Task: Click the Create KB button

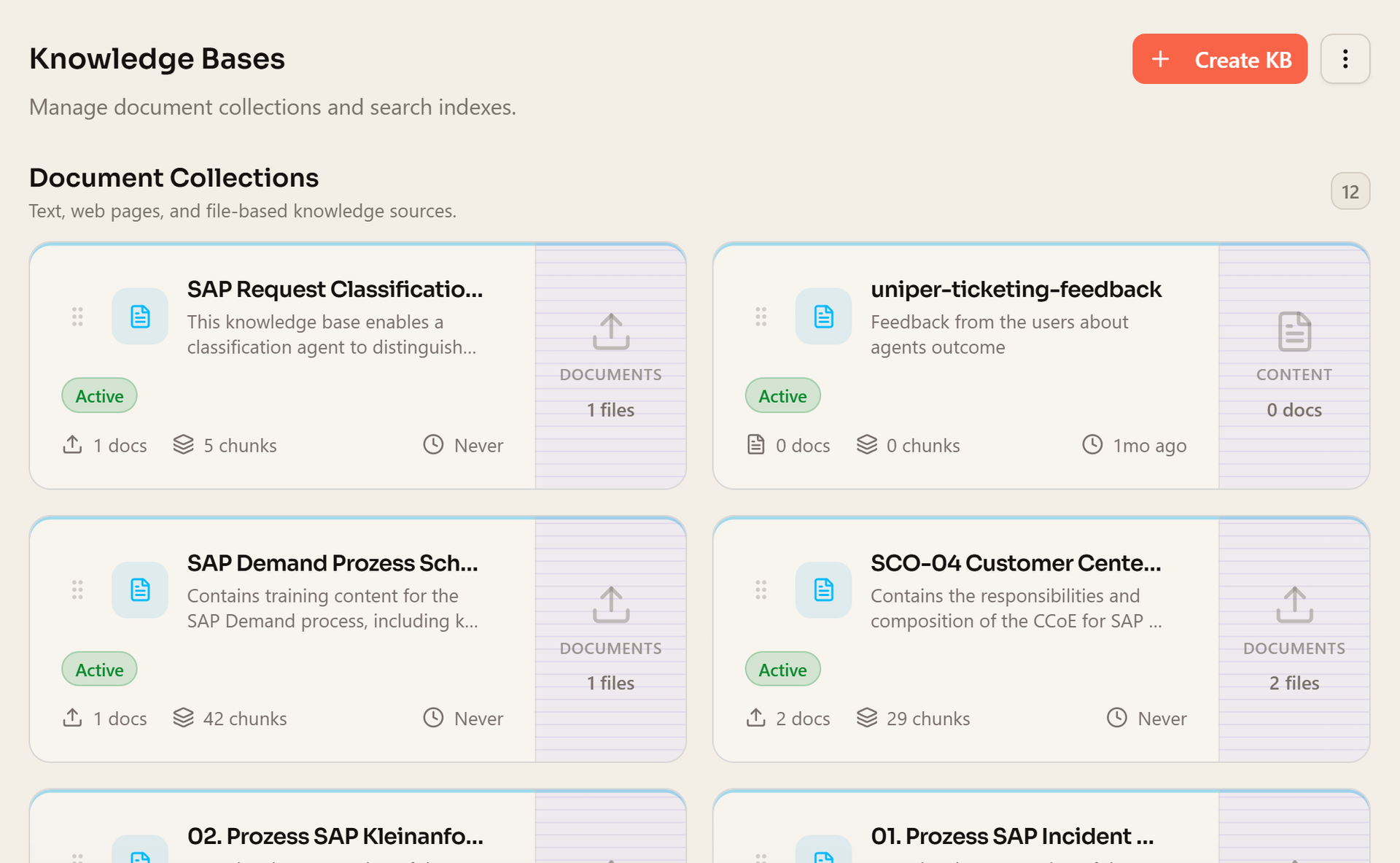Action: [1219, 59]
